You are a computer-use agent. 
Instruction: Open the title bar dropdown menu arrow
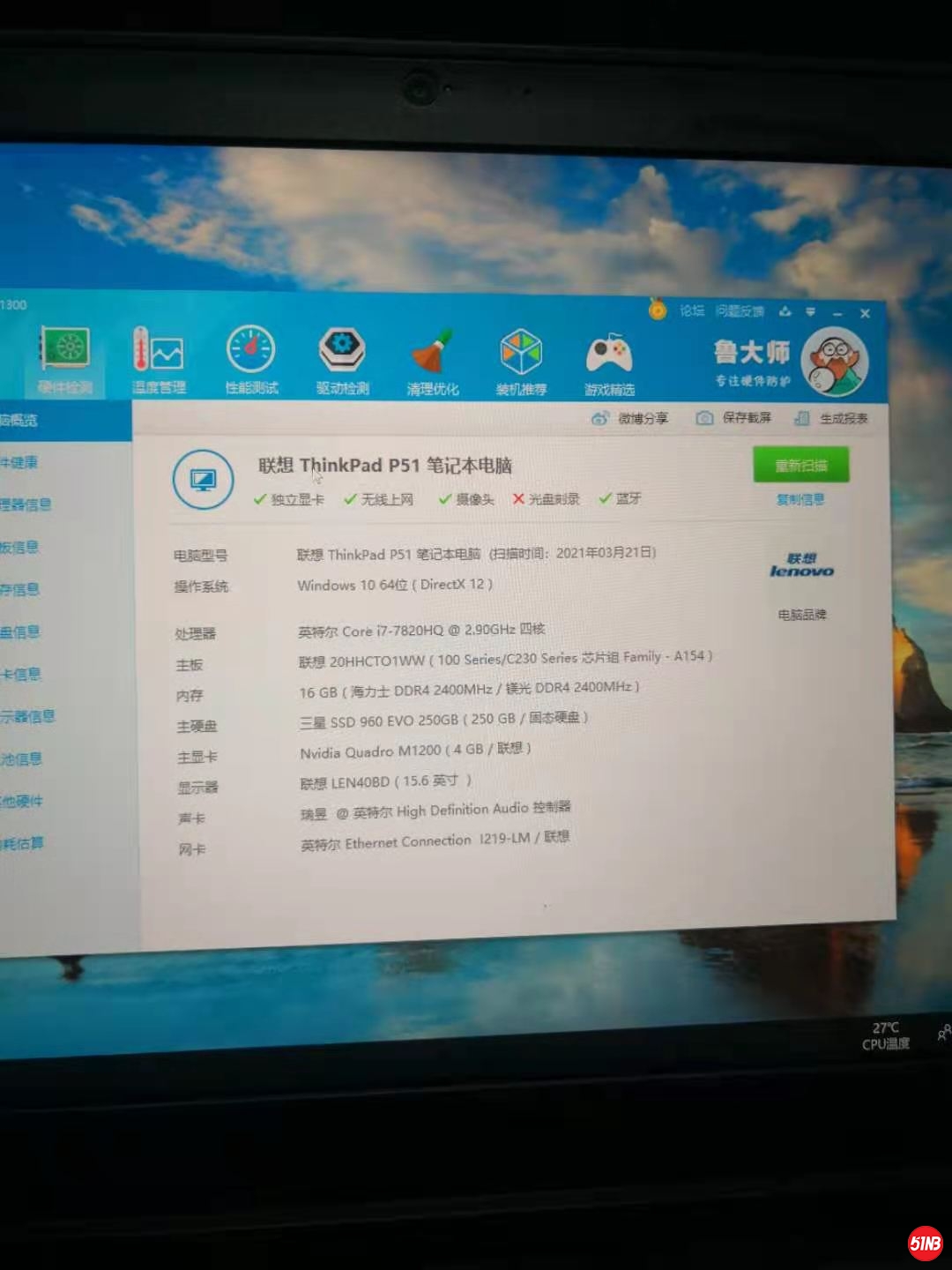[x=810, y=312]
